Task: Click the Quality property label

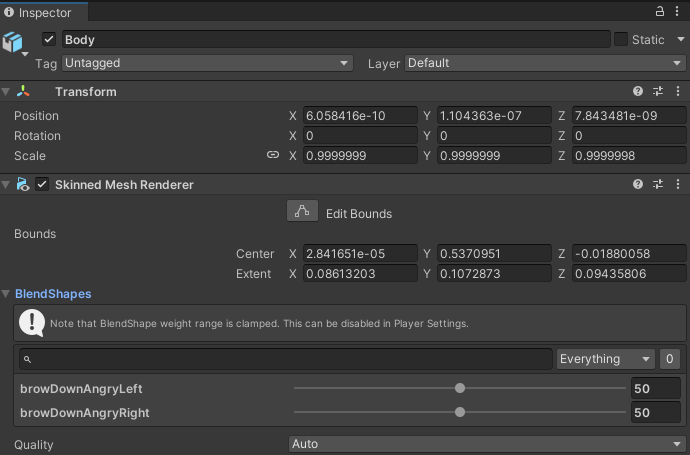Action: click(x=33, y=445)
